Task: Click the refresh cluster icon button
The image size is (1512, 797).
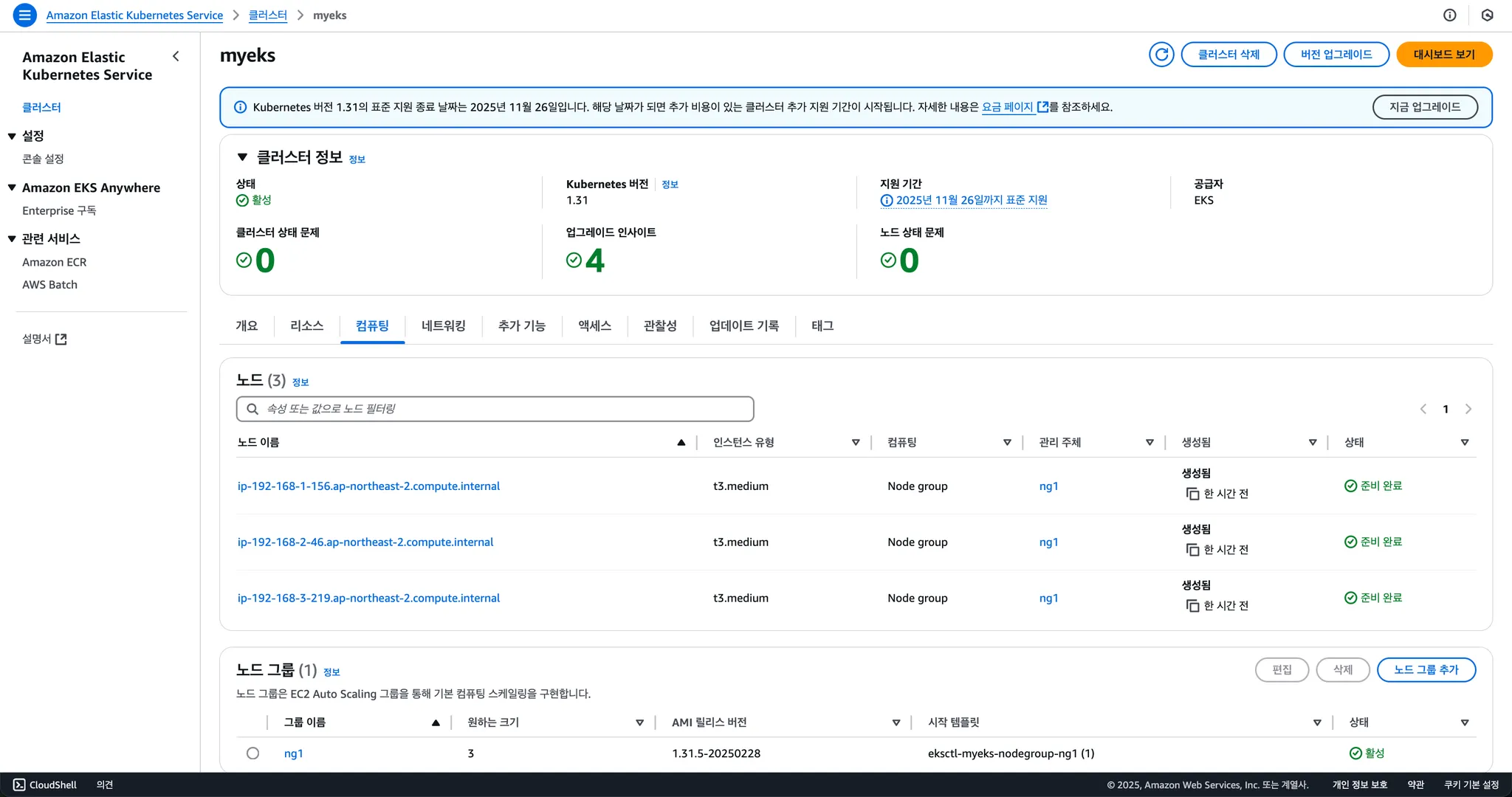Action: pos(1161,55)
